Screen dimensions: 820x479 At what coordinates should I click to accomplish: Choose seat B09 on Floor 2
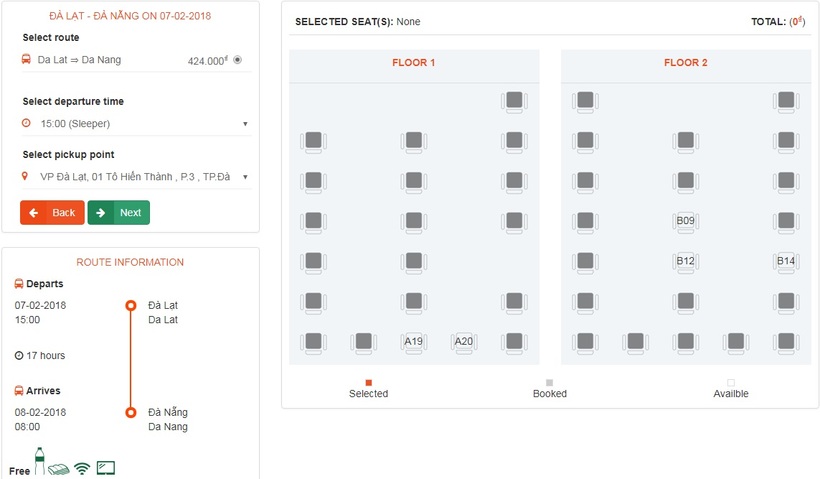point(686,221)
